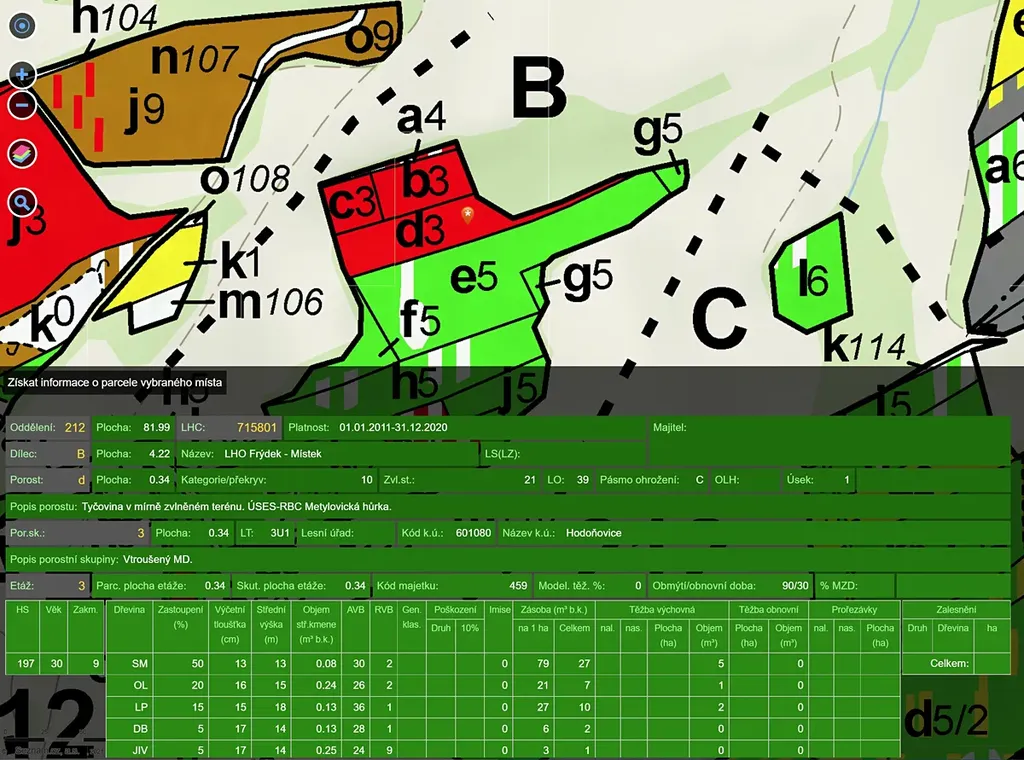The height and width of the screenshot is (760, 1024).
Task: Zoom out with the minus button
Action: pyautogui.click(x=22, y=105)
